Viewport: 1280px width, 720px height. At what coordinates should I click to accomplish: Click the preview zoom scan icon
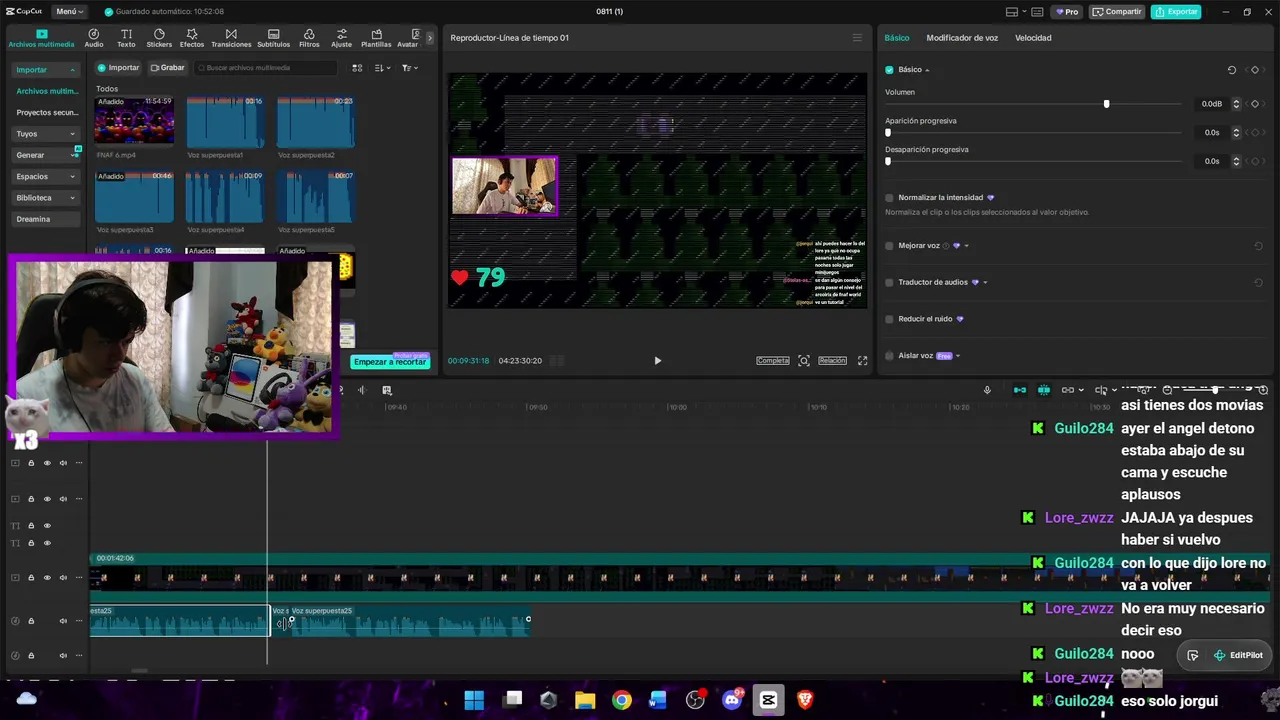[804, 361]
